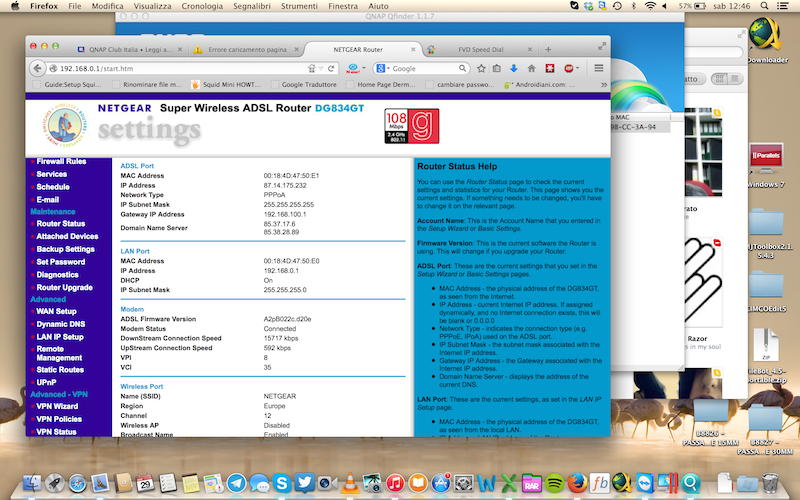Open the Windows 7 Parallels desktop icon
The height and width of the screenshot is (500, 800).
766,164
